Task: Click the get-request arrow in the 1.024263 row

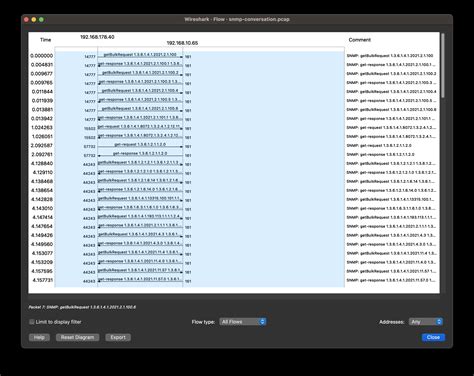Action: tap(140, 127)
